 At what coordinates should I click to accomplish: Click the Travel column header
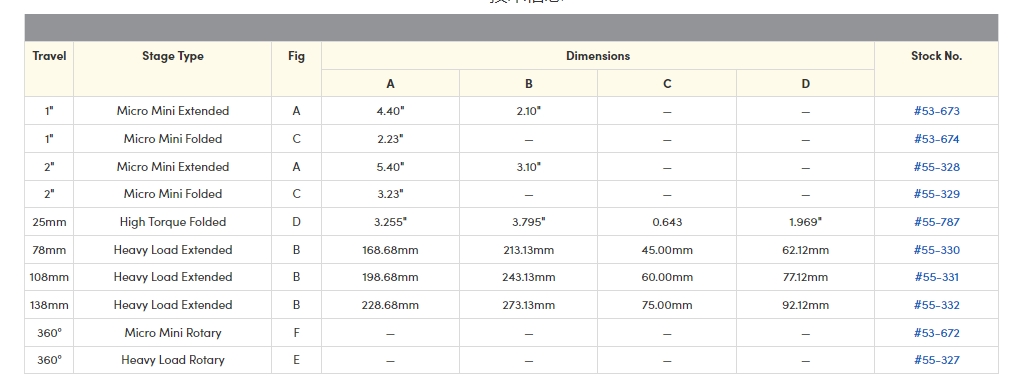coord(49,69)
